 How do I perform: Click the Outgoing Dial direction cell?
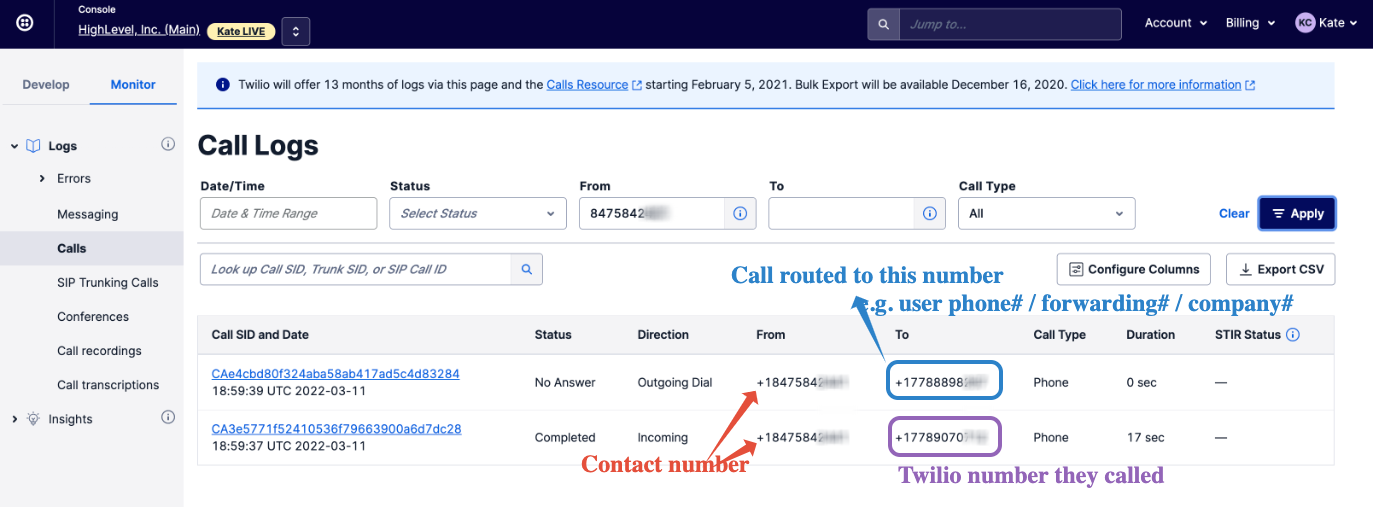(677, 382)
